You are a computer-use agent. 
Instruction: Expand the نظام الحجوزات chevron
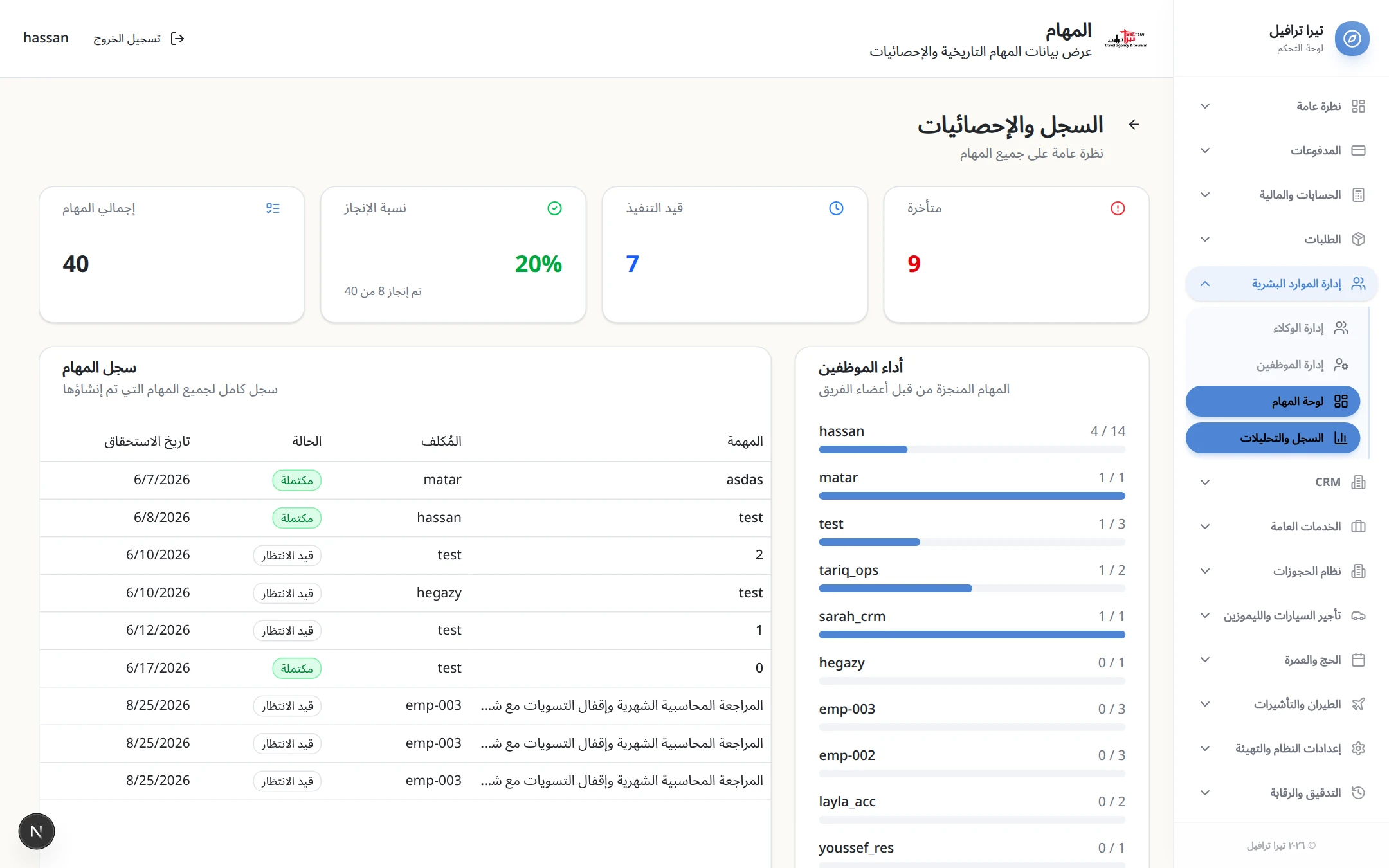coord(1205,571)
